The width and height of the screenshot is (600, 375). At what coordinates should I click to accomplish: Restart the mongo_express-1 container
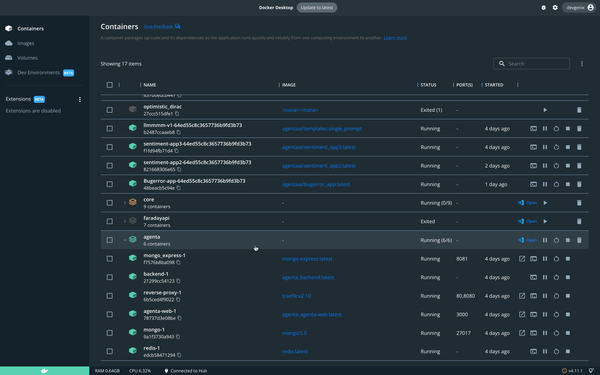(x=556, y=259)
